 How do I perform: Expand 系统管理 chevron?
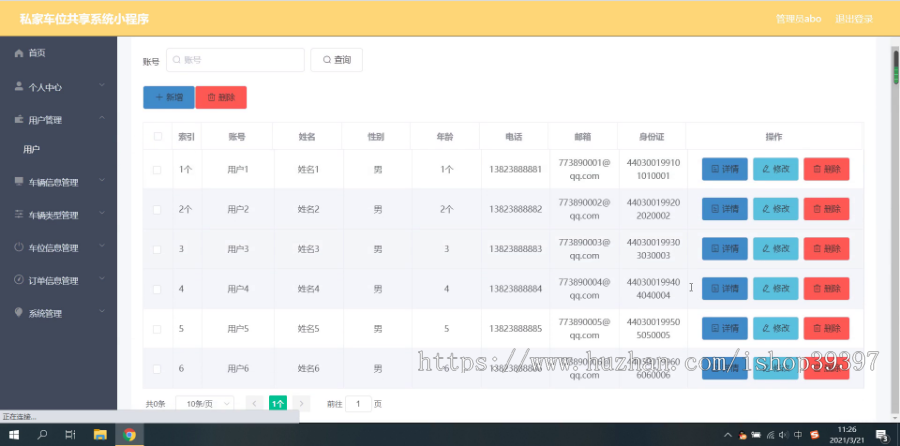pyautogui.click(x=102, y=312)
